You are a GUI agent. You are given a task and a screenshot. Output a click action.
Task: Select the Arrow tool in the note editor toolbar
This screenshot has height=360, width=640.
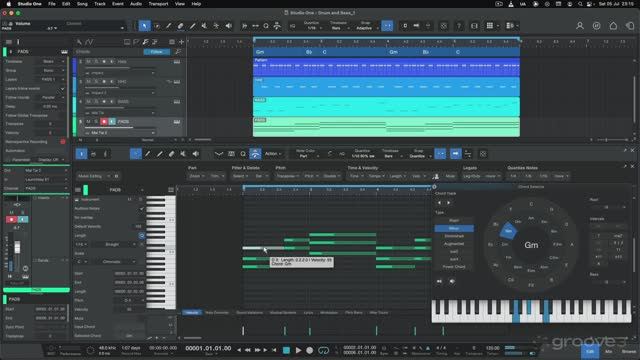pyautogui.click(x=136, y=154)
